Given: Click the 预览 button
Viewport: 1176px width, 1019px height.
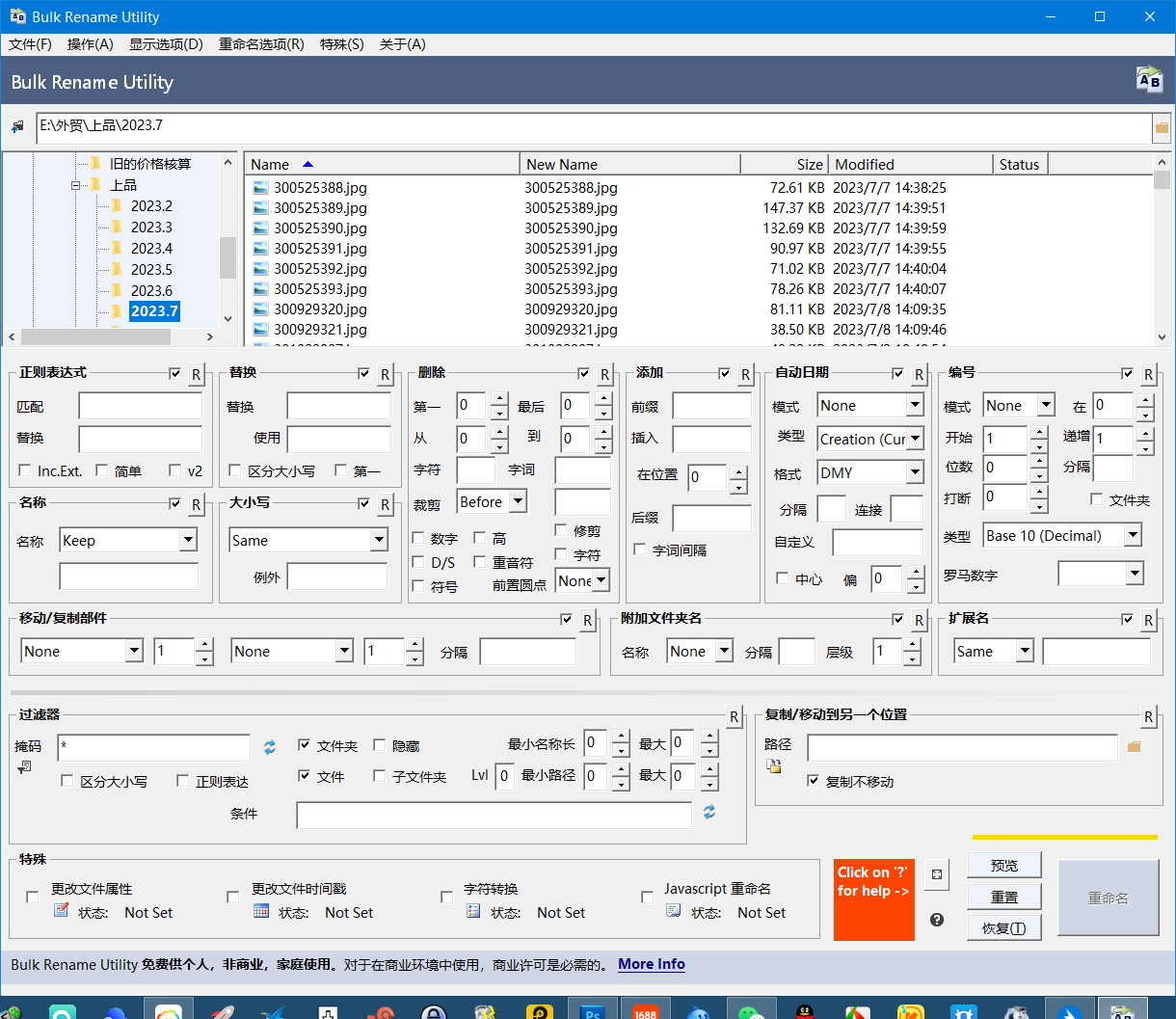Looking at the screenshot, I should (x=1003, y=865).
